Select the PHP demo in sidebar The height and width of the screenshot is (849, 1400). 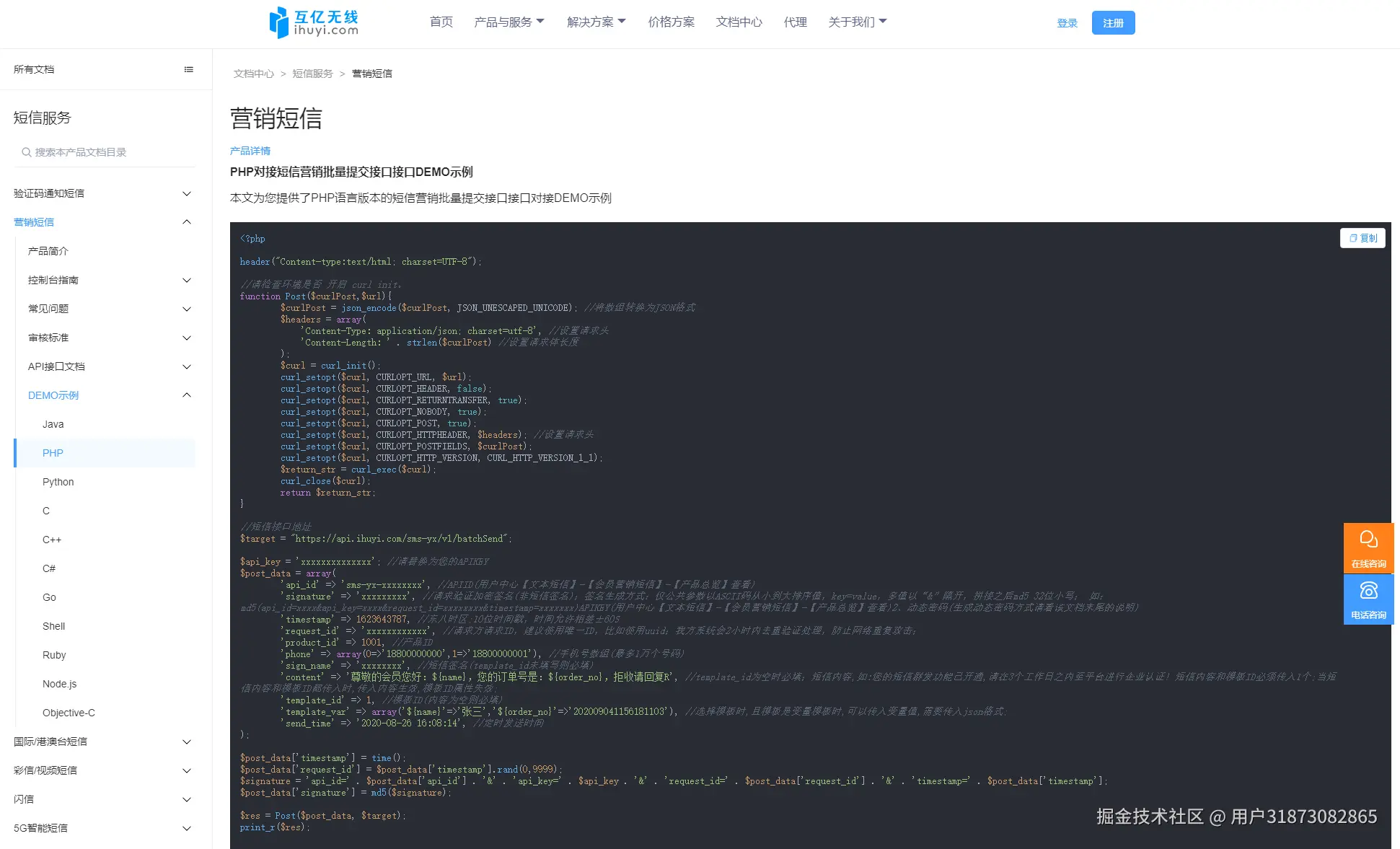52,452
